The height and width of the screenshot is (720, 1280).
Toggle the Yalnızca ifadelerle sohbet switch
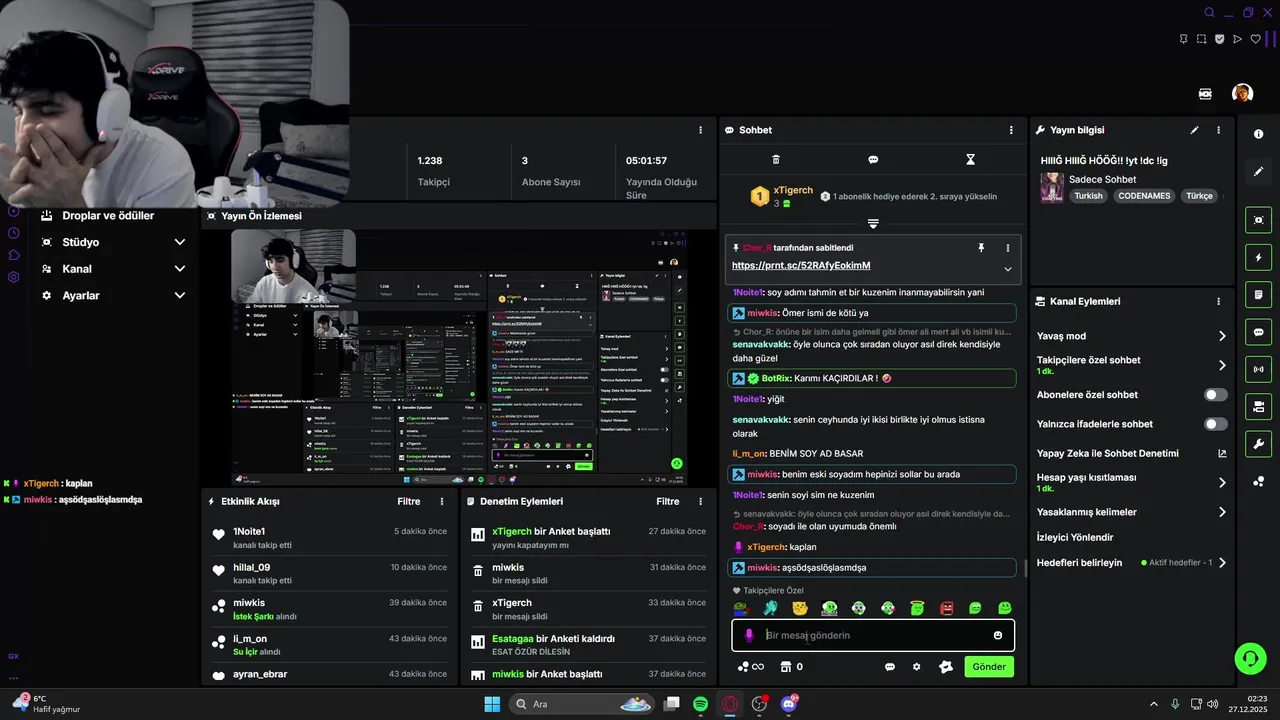(1215, 424)
